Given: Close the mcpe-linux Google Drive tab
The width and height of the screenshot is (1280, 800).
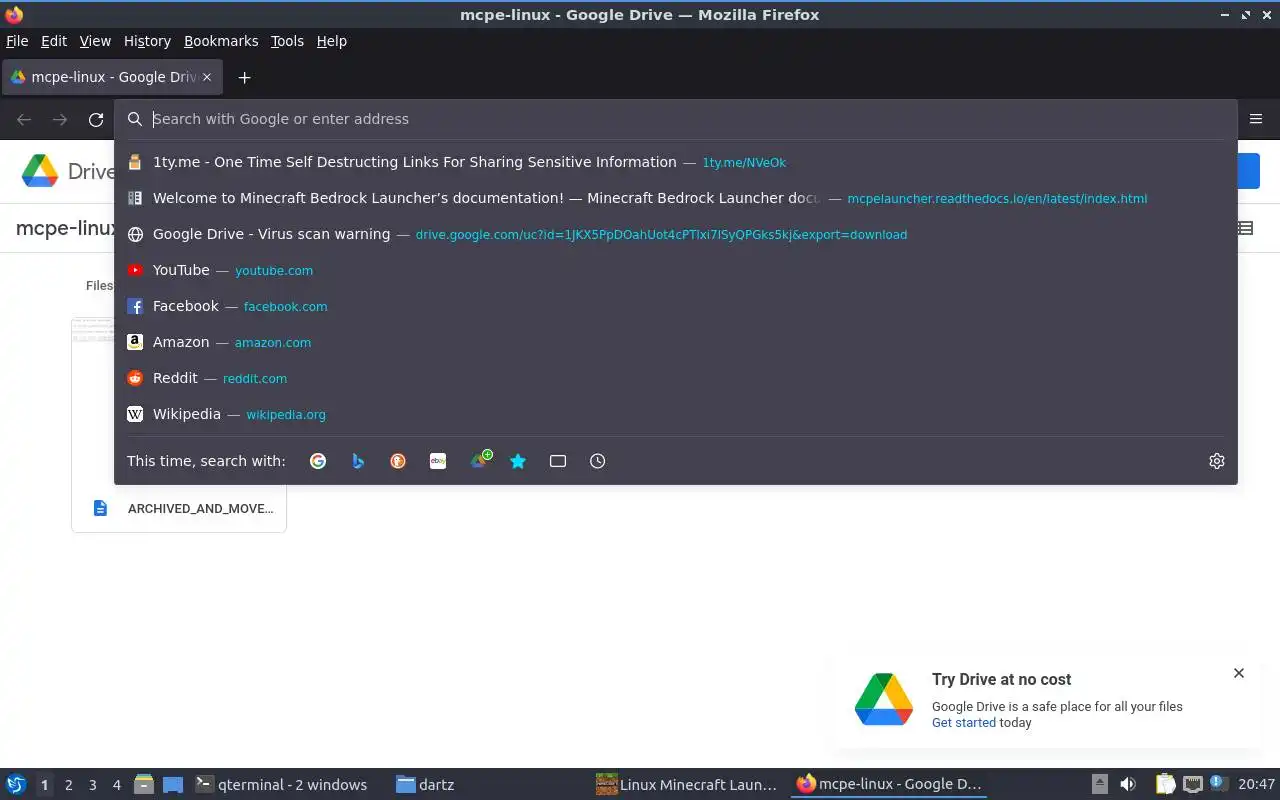Looking at the screenshot, I should [207, 77].
